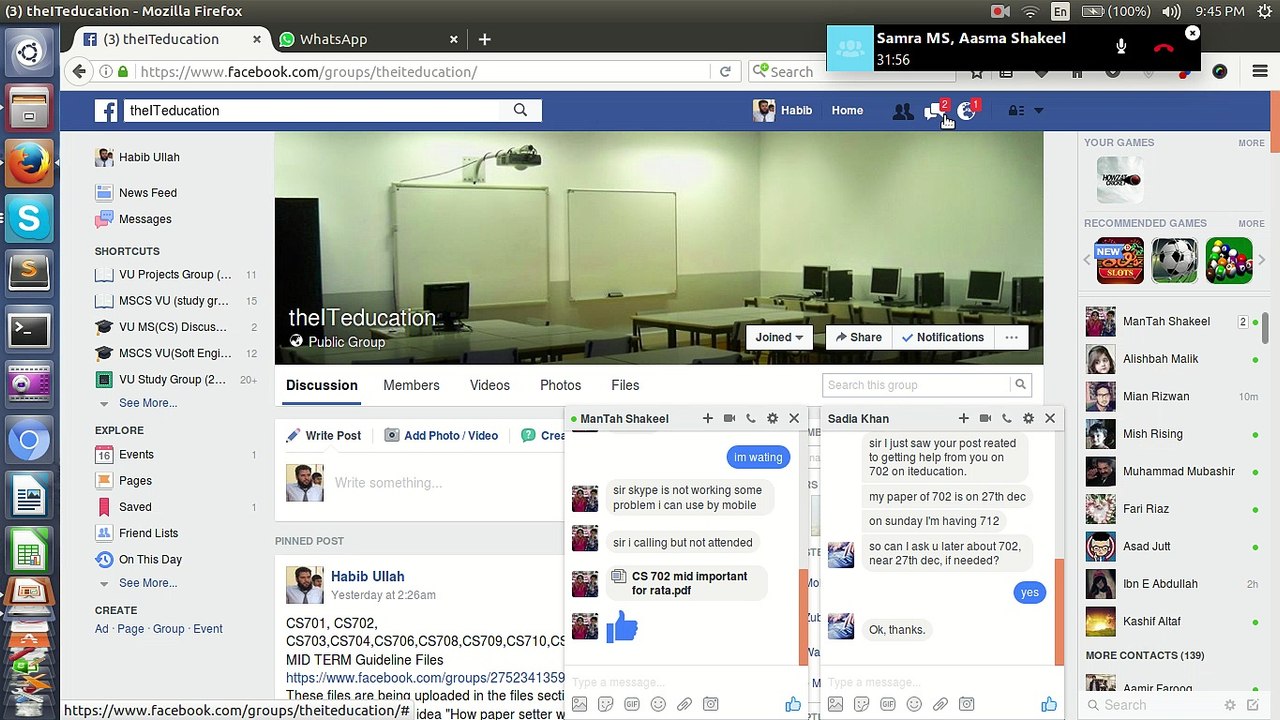
Task: Open Messages in left sidebar
Action: (145, 219)
